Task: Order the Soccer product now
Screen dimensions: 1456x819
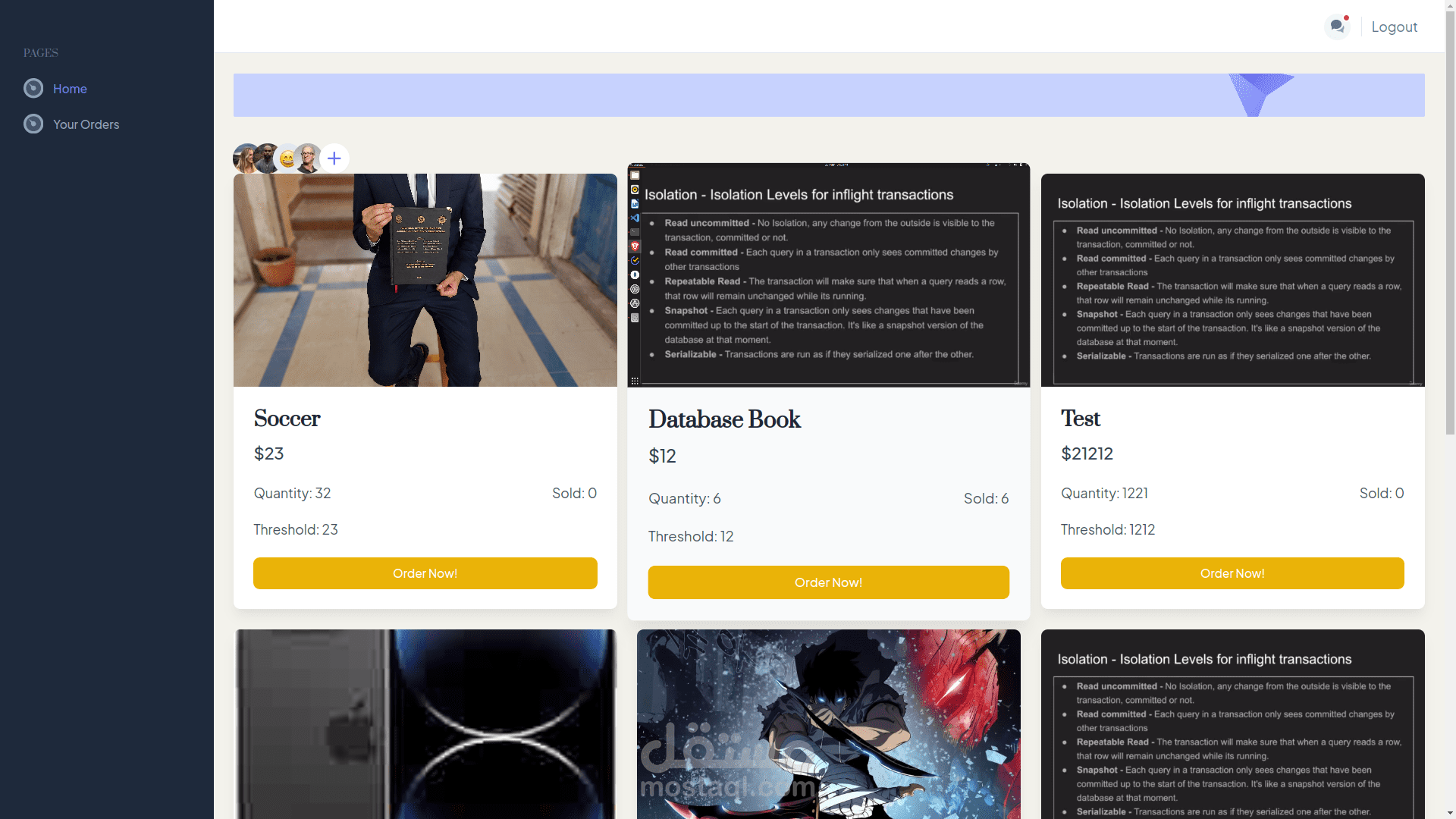Action: (x=425, y=573)
